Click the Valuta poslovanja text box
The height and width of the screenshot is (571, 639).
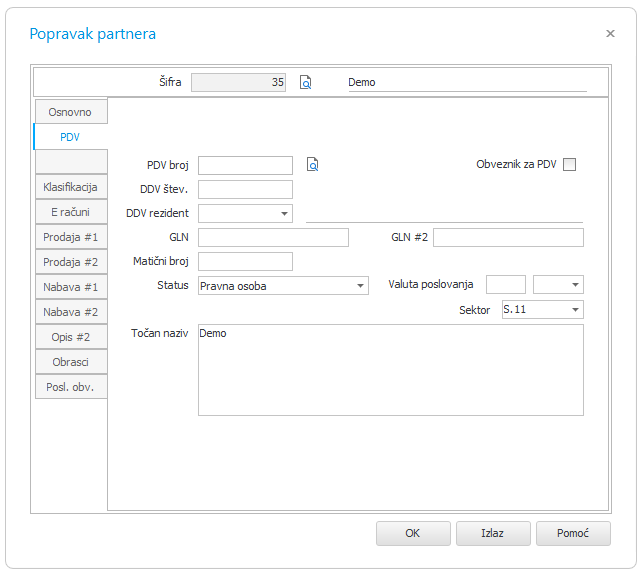point(506,284)
